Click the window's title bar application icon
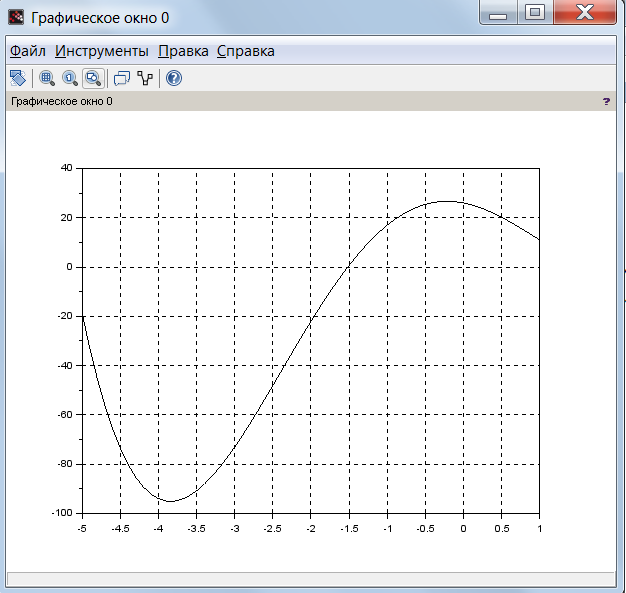This screenshot has width=626, height=593. 16,17
